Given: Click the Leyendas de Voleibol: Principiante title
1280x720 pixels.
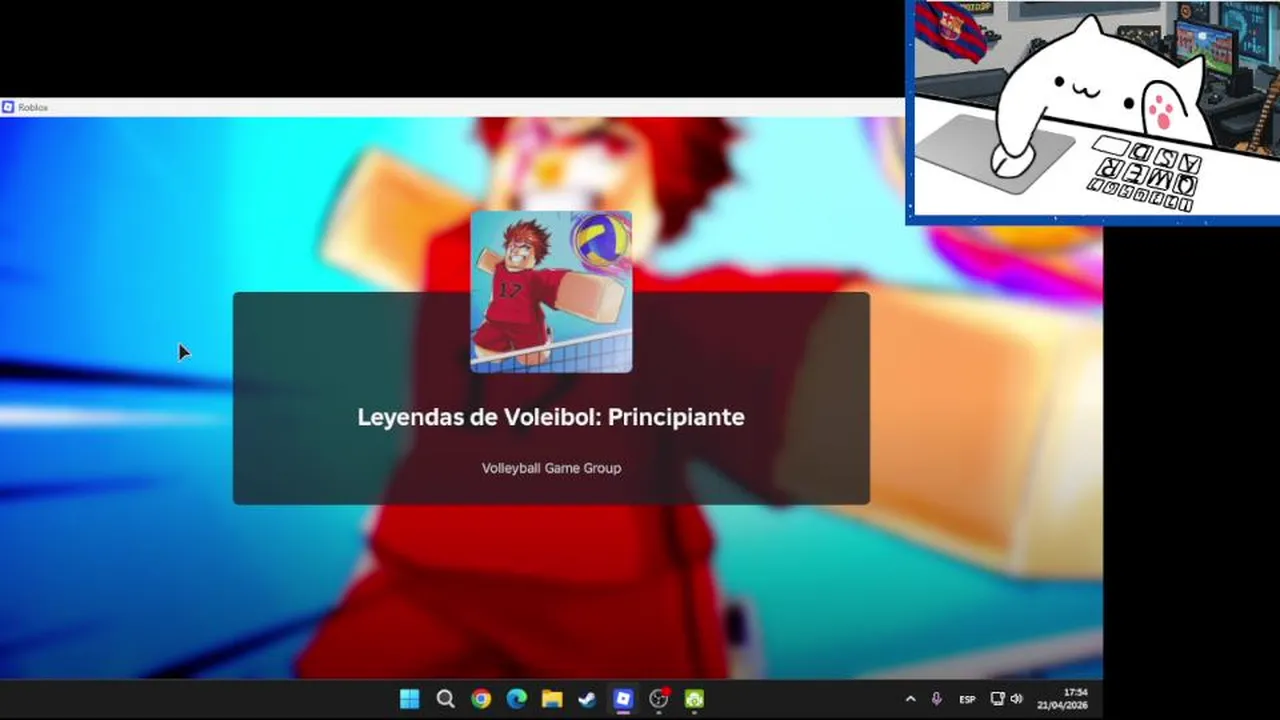Looking at the screenshot, I should tap(551, 417).
